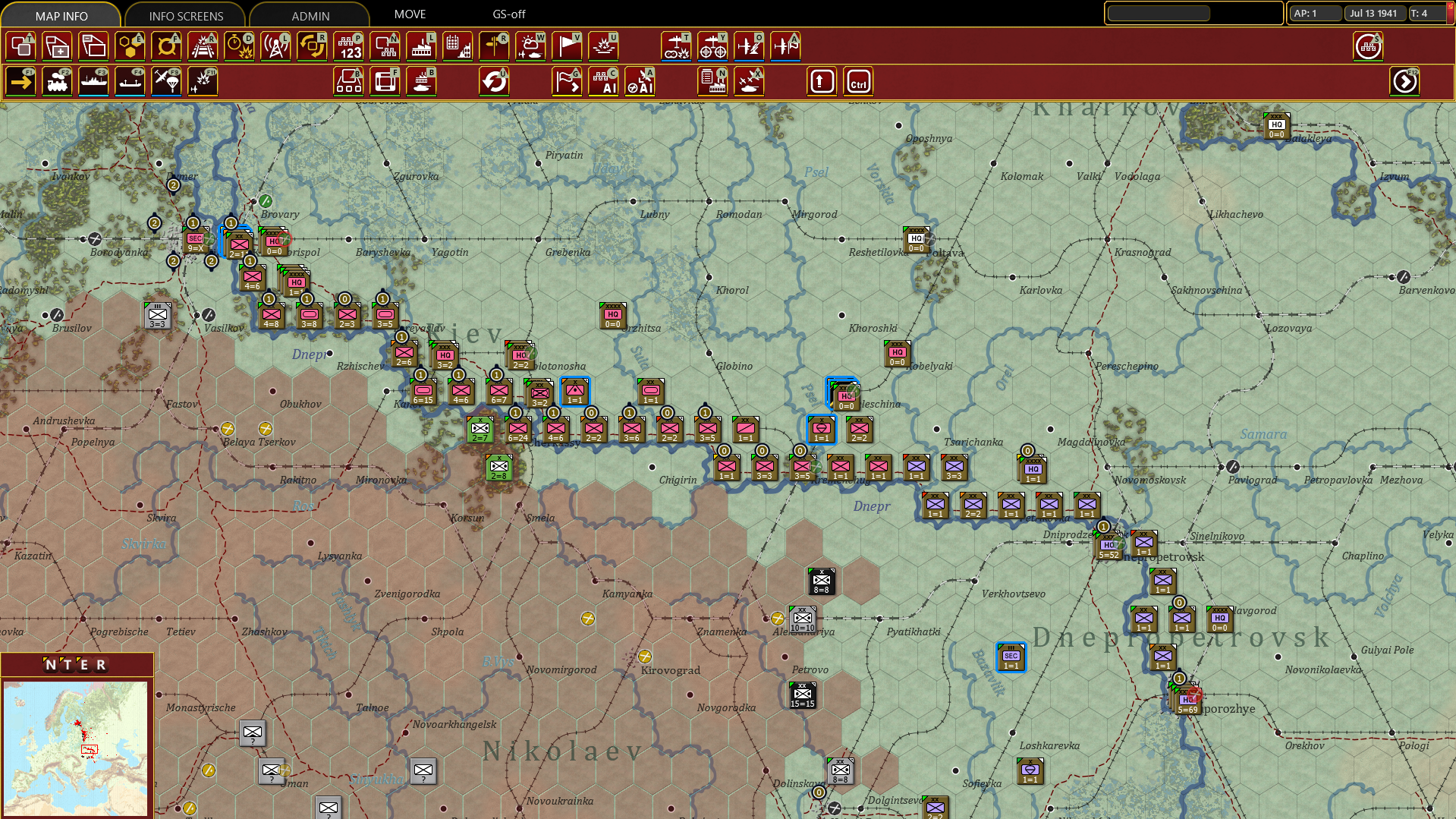This screenshot has width=1456, height=819.
Task: Select the air transfer plane-with-flag icon (A)
Action: (786, 46)
